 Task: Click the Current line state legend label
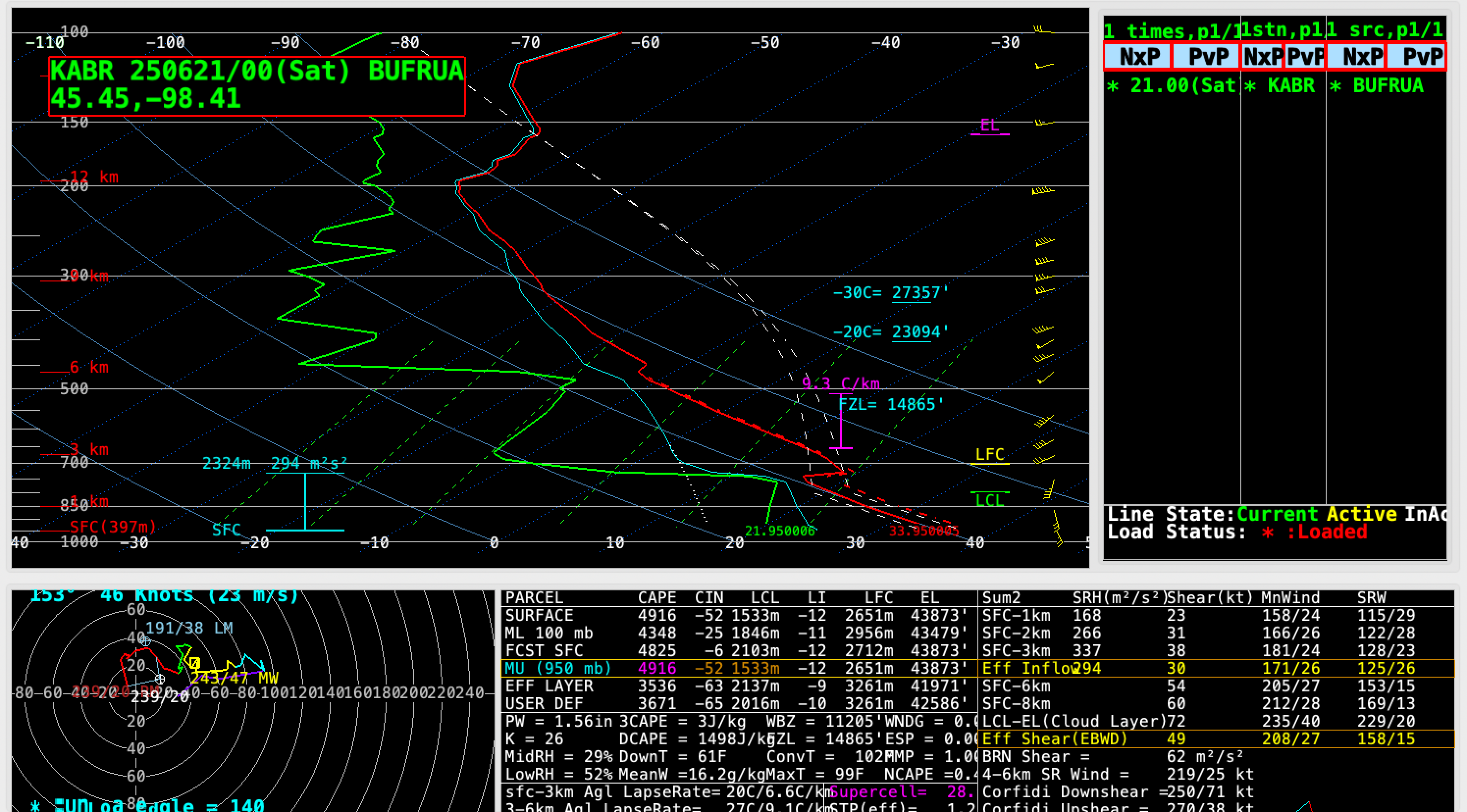point(1277,514)
